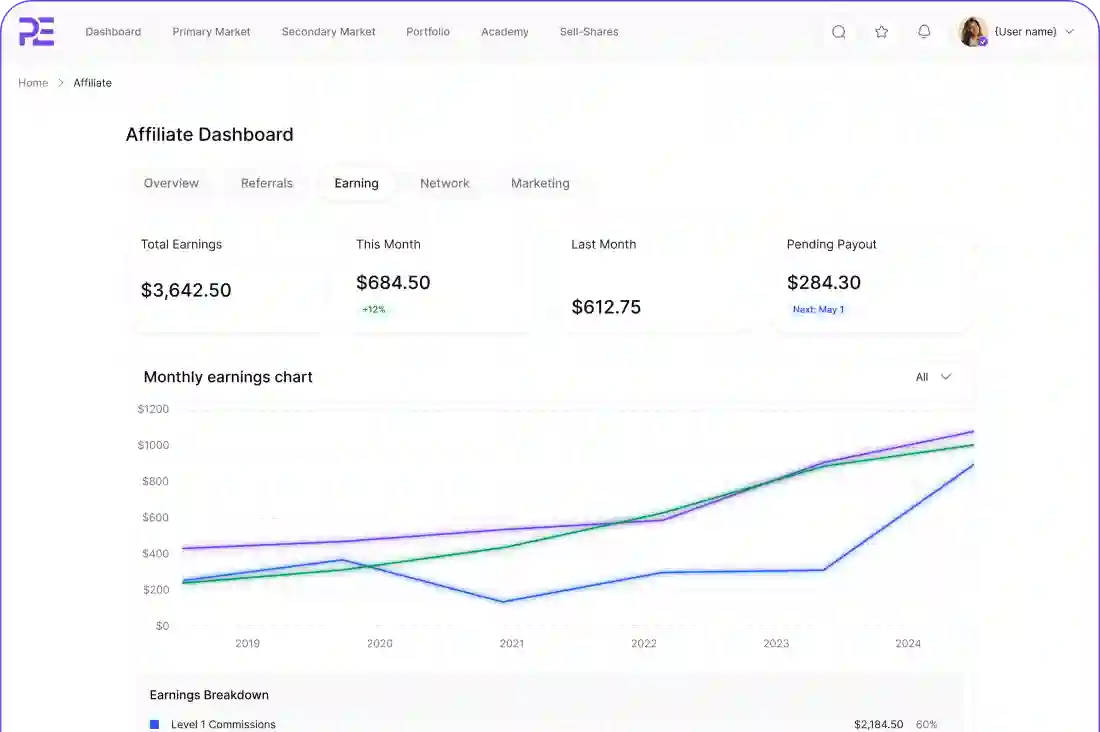Switch to the Overview tab
Screen dimensions: 1100x732
tap(171, 183)
